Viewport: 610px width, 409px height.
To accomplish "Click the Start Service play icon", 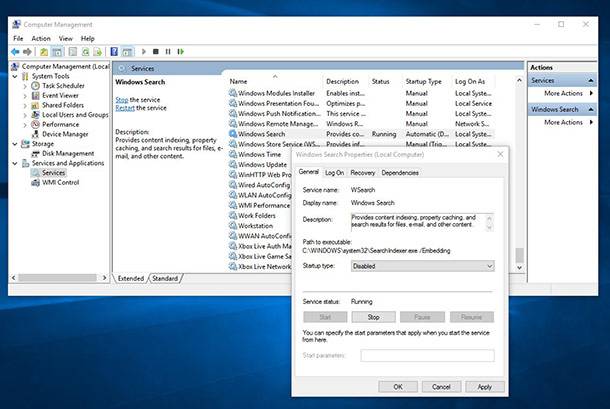I will pyautogui.click(x=144, y=51).
